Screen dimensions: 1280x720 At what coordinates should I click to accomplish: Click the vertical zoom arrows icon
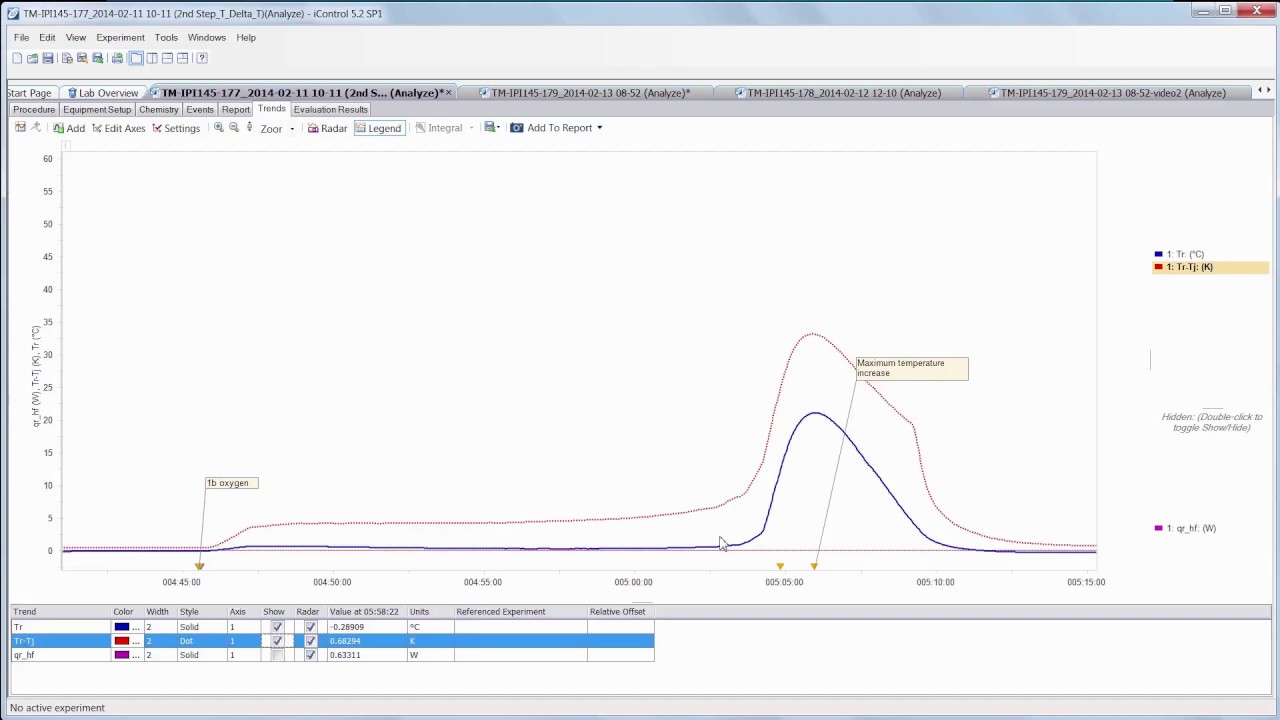coord(249,128)
